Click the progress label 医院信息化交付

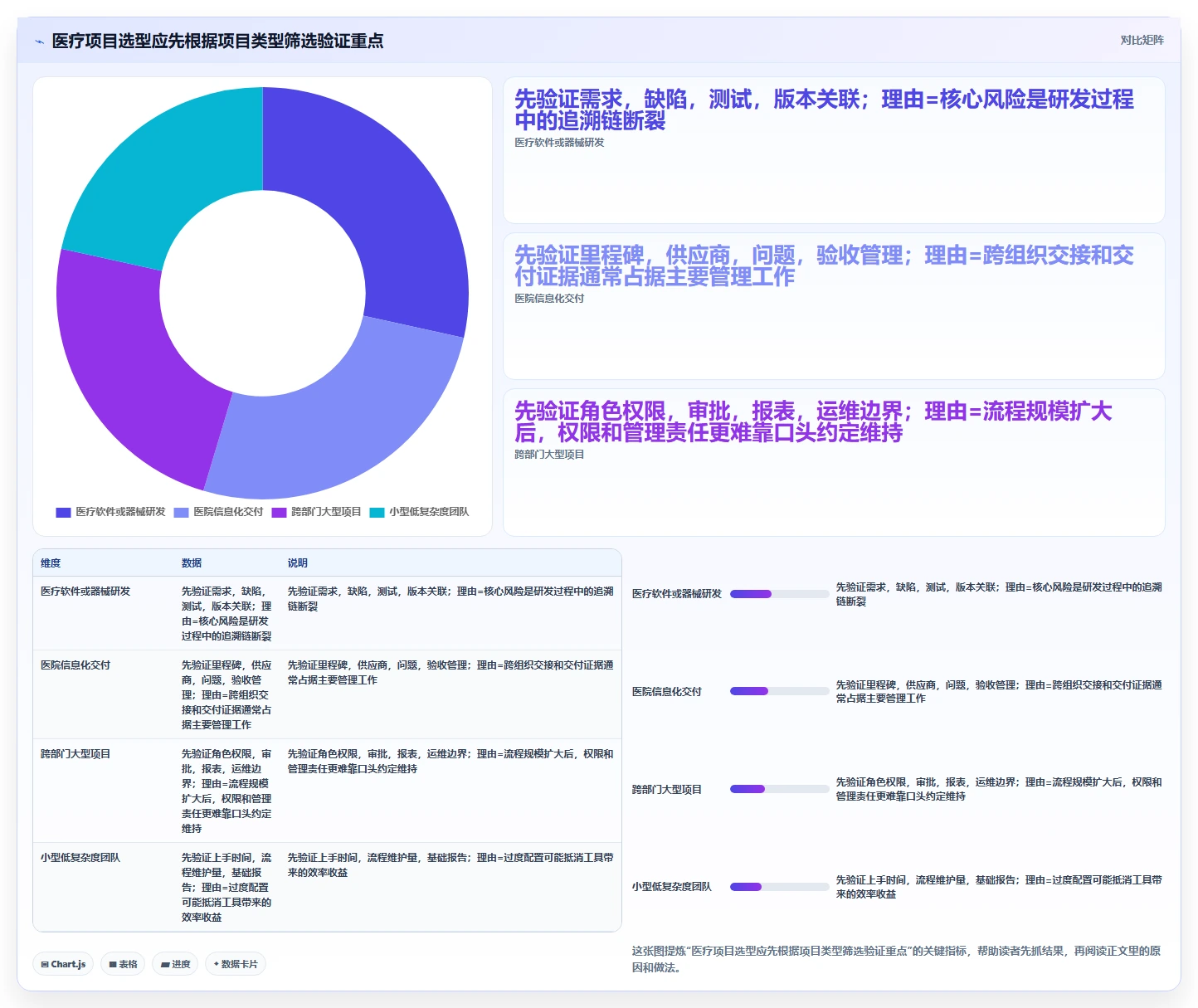tap(667, 692)
